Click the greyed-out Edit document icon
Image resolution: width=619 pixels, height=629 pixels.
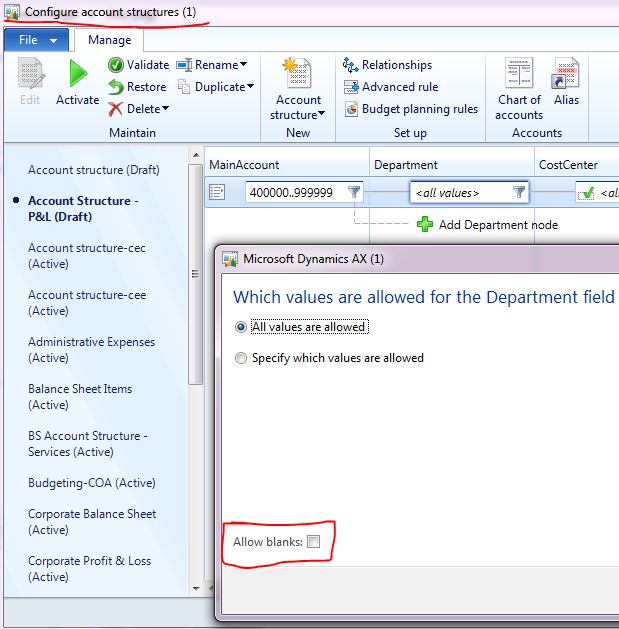pos(30,73)
